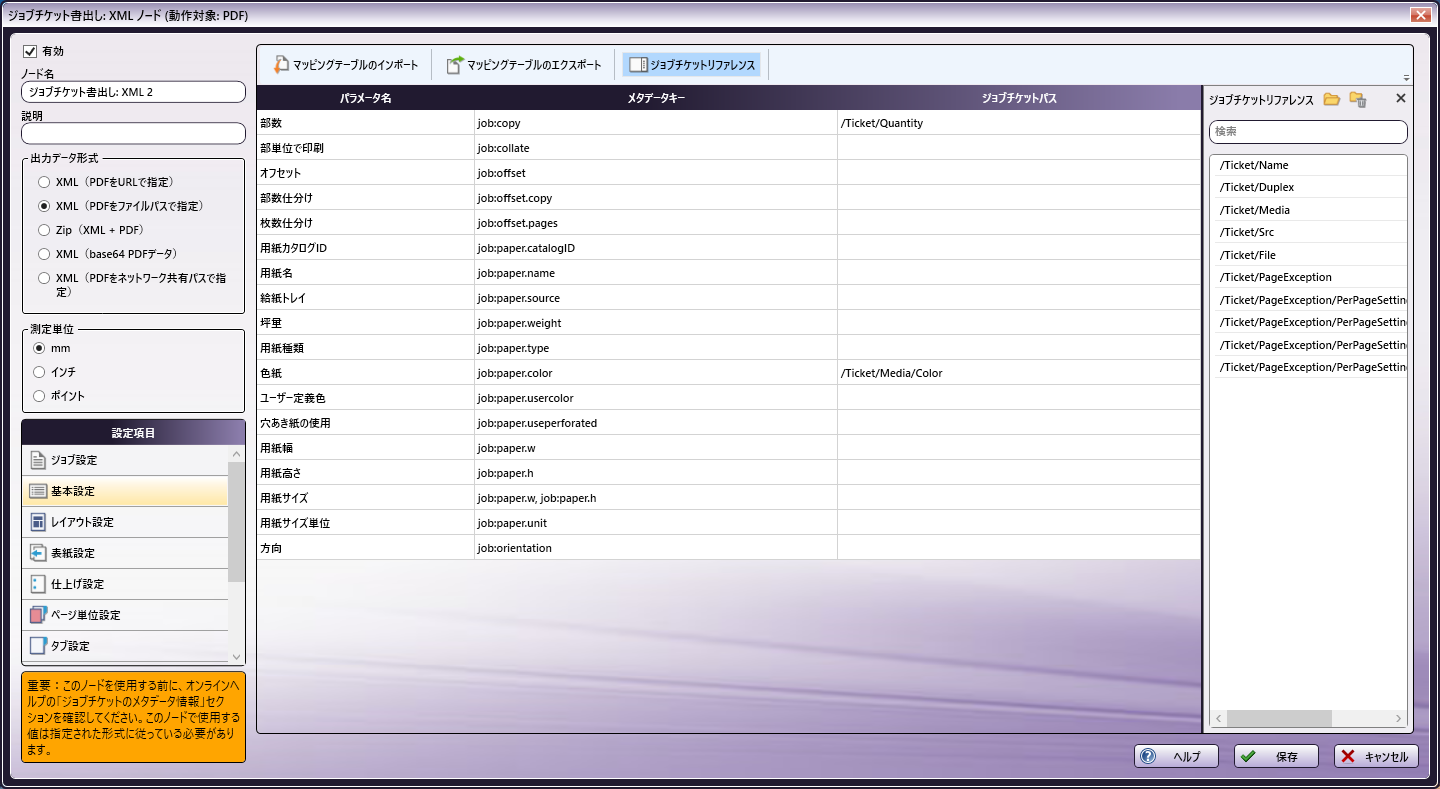Viewport: 1440px width, 789px height.
Task: Click the job:collate metadata key cell
Action: click(656, 148)
